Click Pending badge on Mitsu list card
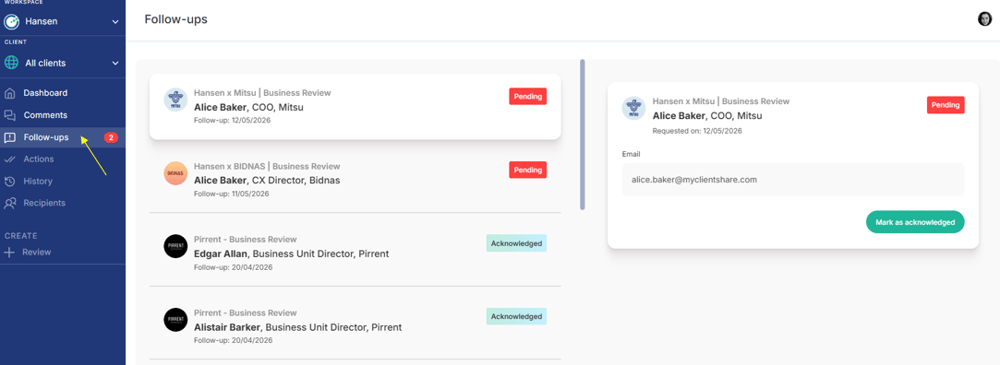The image size is (1000, 365). pyautogui.click(x=527, y=96)
